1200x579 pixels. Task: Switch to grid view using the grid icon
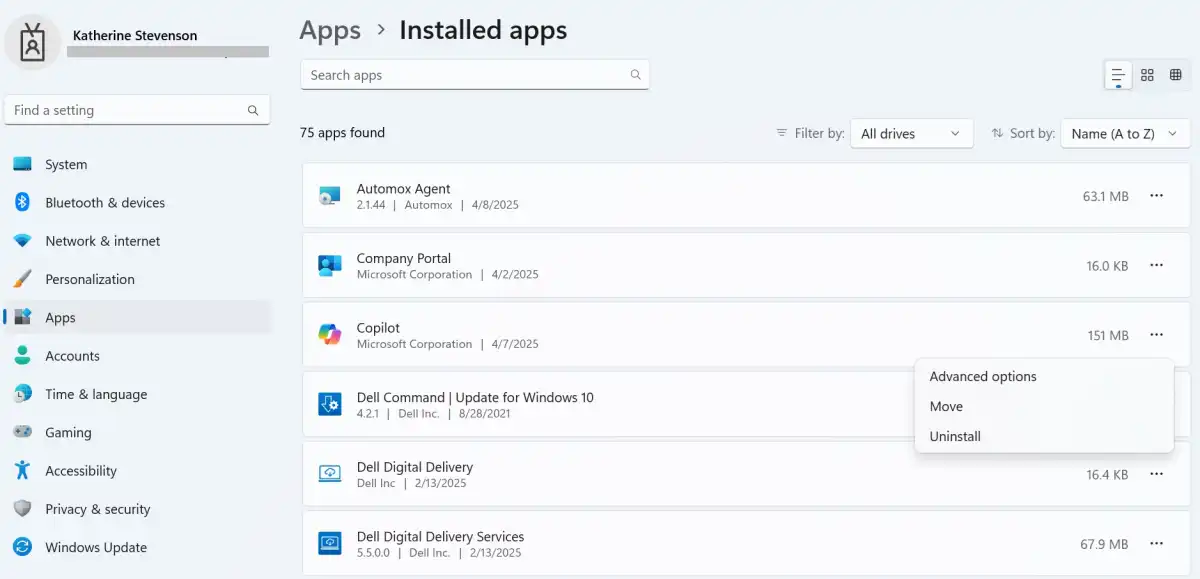tap(1147, 74)
